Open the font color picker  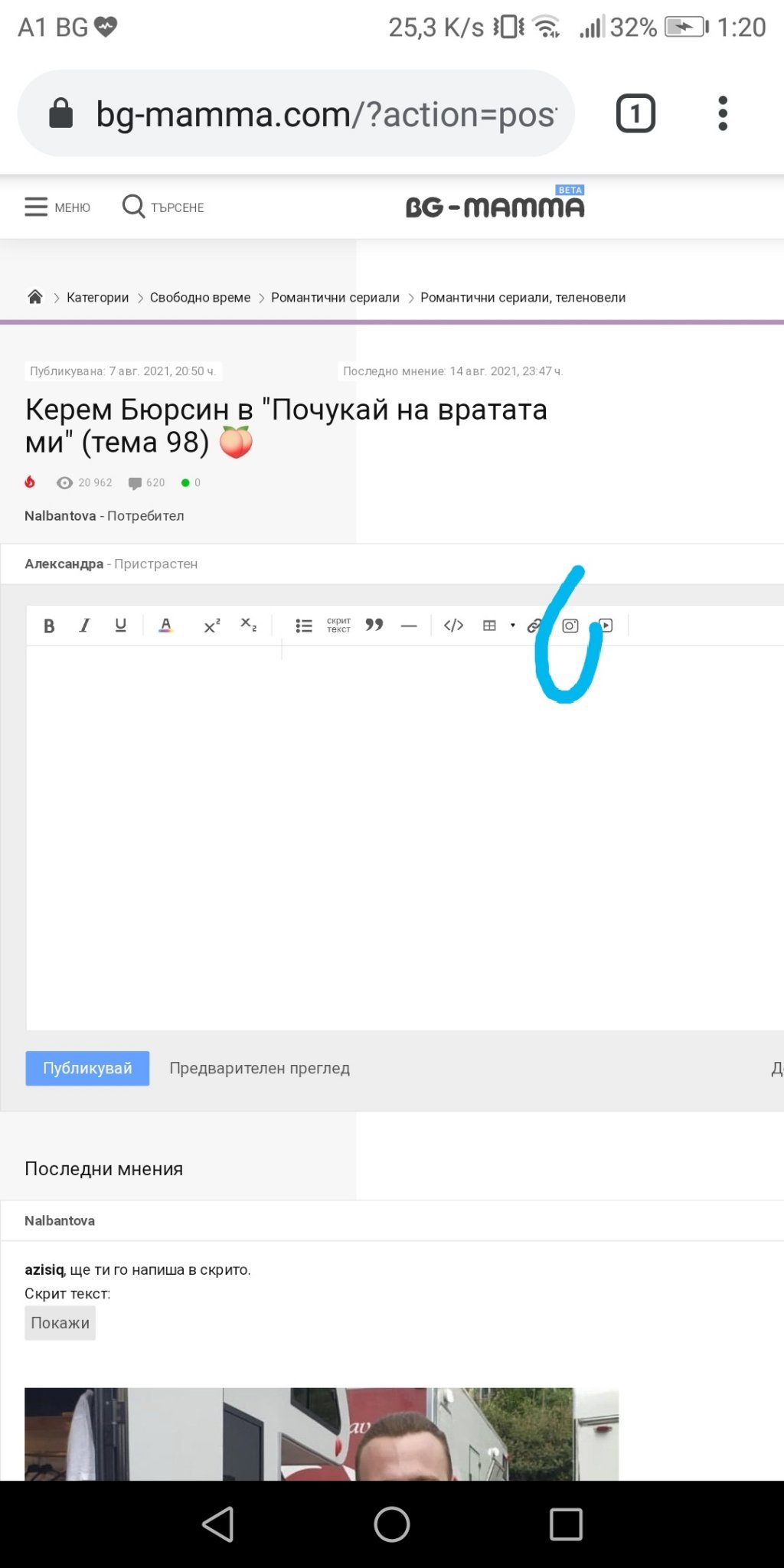click(x=165, y=626)
